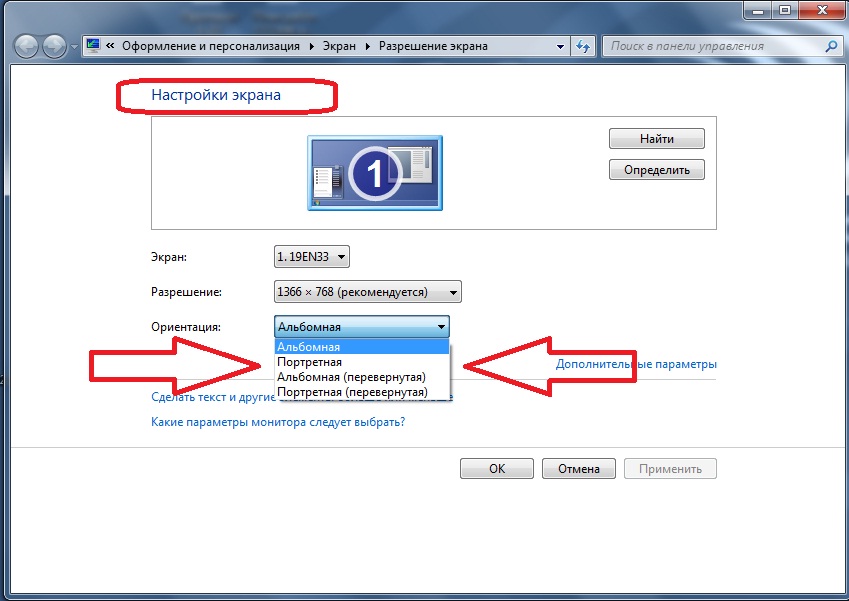Confirm settings with the OK button
Screen dimensions: 849x601
click(x=497, y=468)
